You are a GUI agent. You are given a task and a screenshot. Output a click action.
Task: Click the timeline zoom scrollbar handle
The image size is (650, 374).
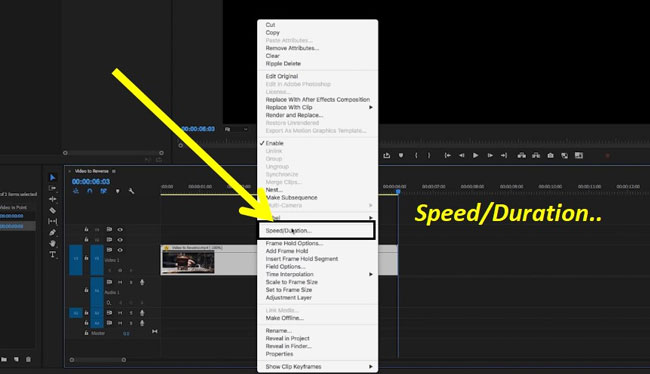(x=98, y=360)
